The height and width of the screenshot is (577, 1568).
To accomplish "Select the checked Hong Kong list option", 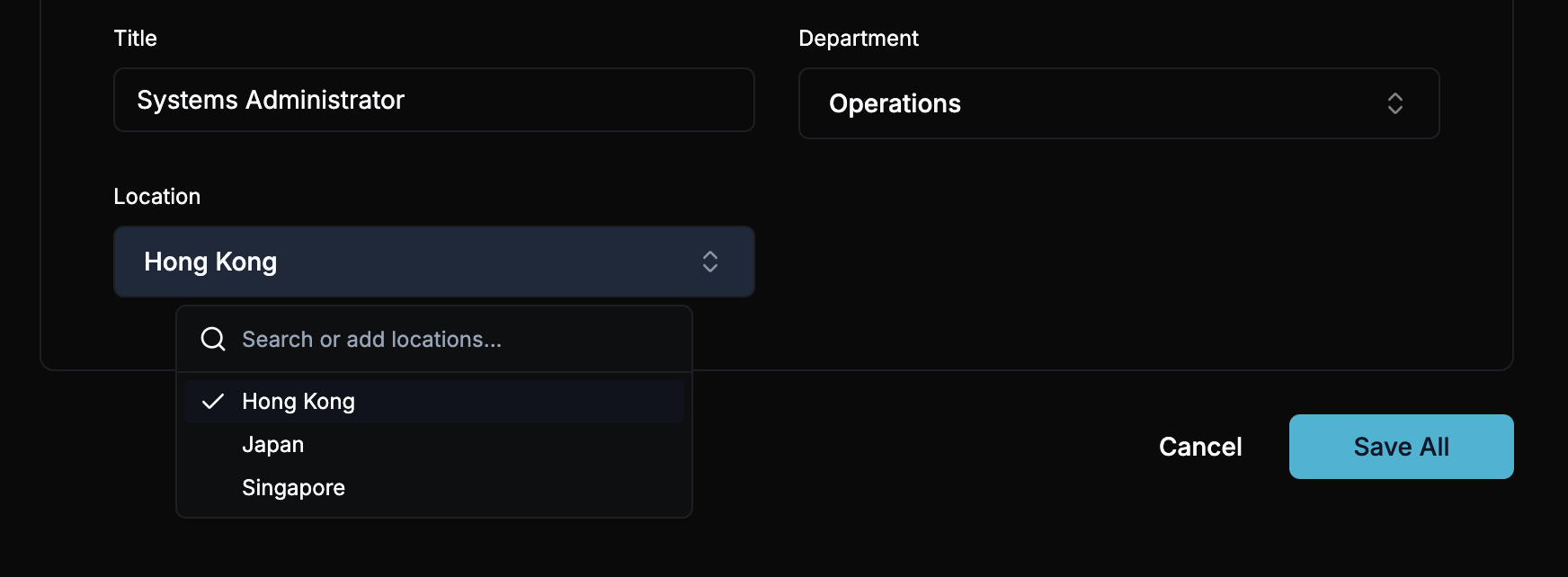I will (x=433, y=402).
